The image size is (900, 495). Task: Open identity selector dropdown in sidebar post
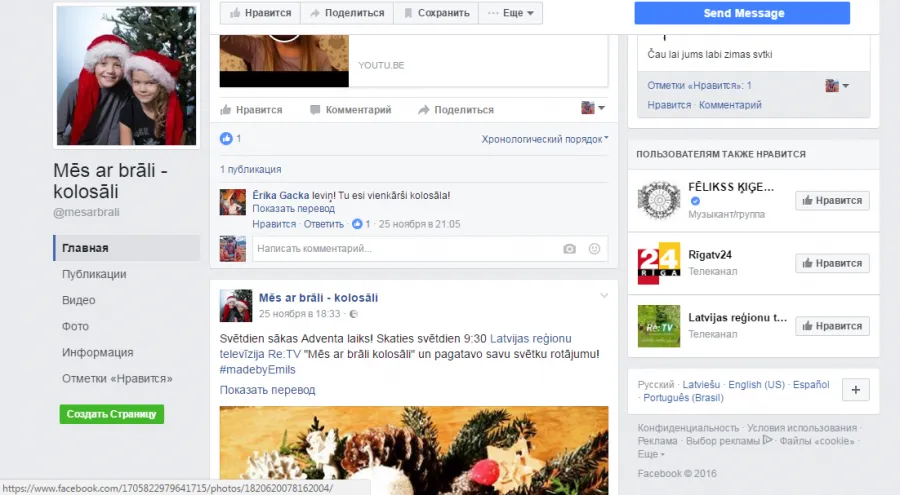point(837,86)
